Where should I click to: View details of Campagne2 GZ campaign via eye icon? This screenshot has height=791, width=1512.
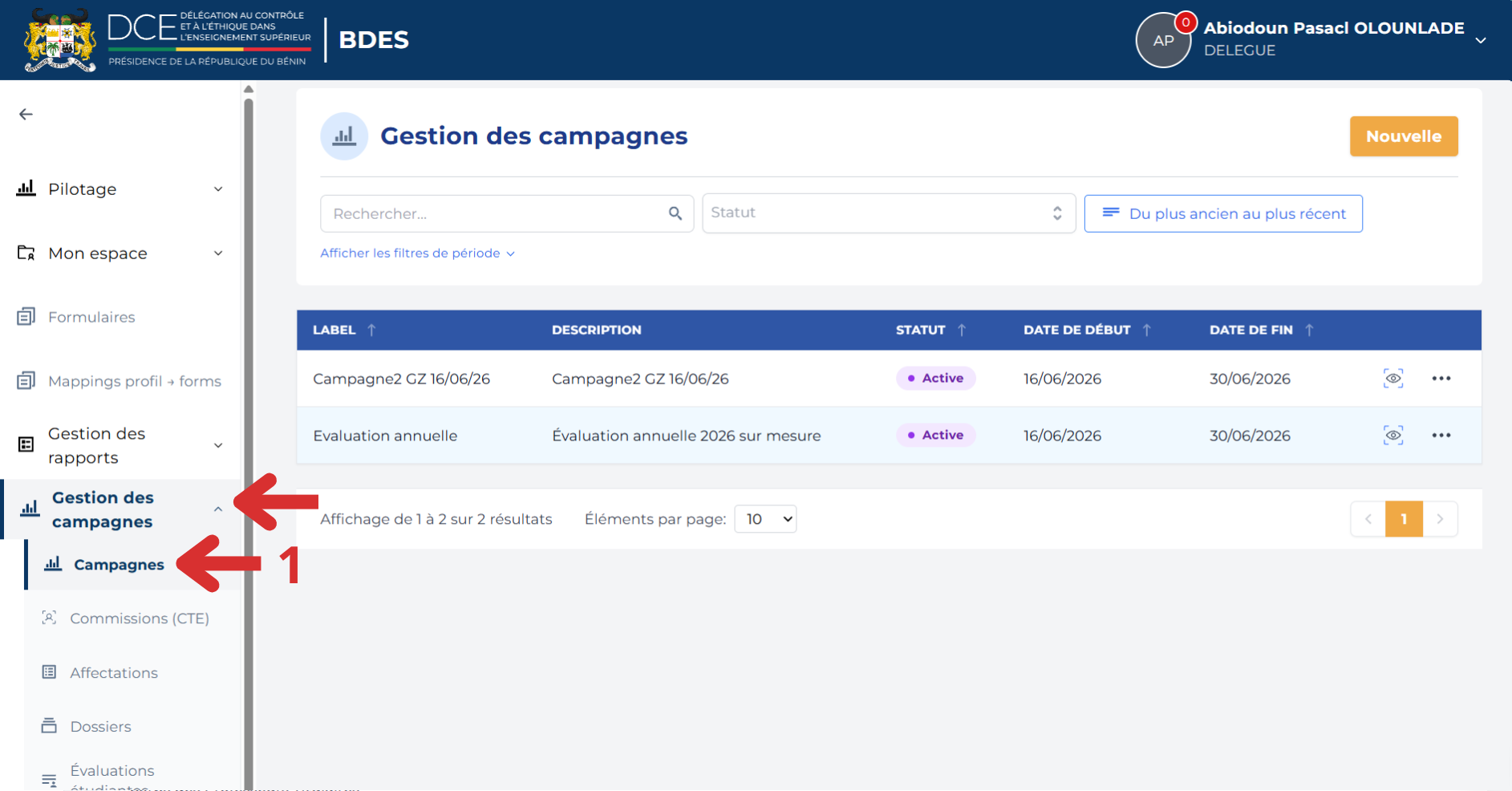[x=1393, y=379]
